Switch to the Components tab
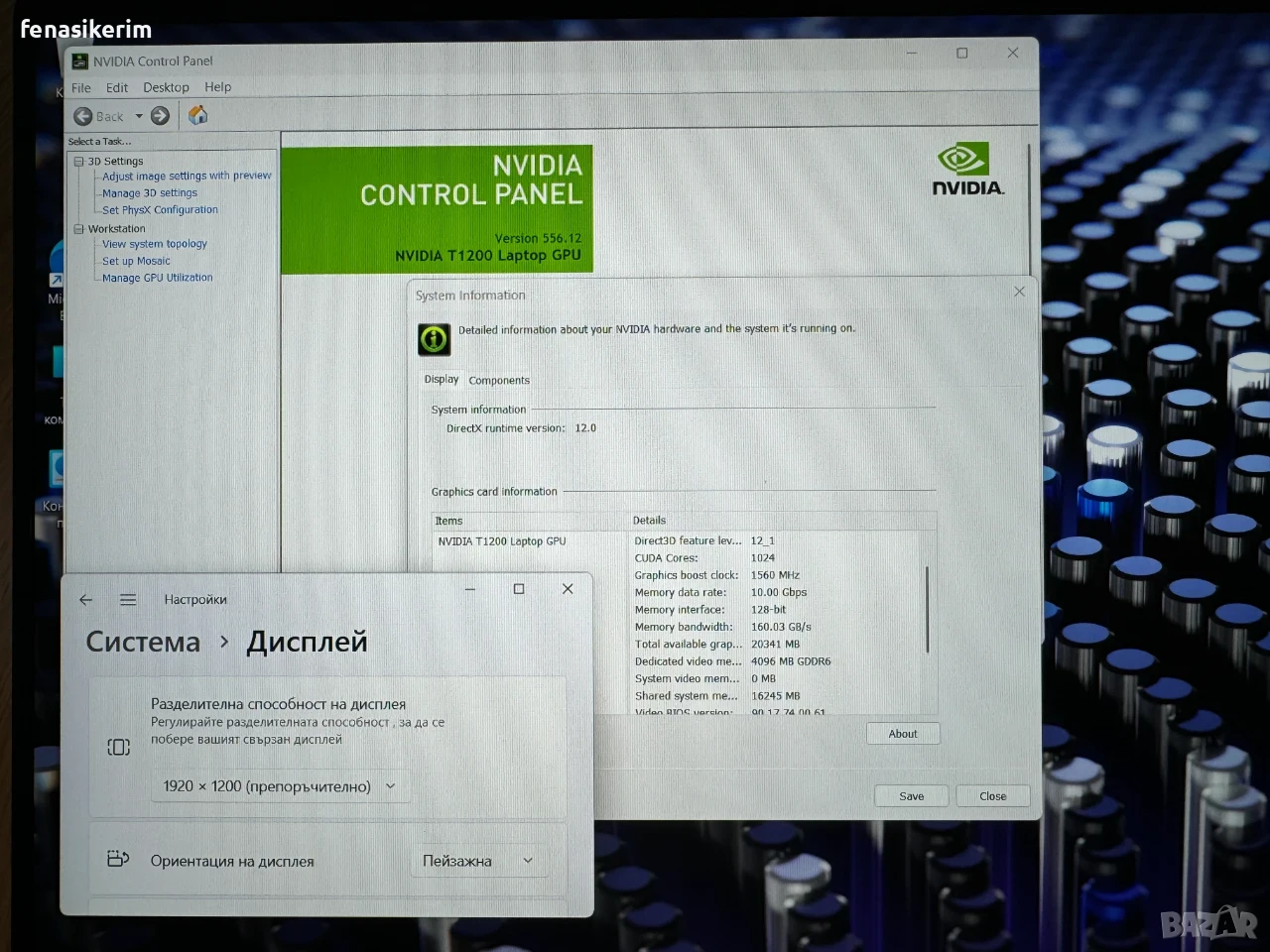 pos(499,380)
